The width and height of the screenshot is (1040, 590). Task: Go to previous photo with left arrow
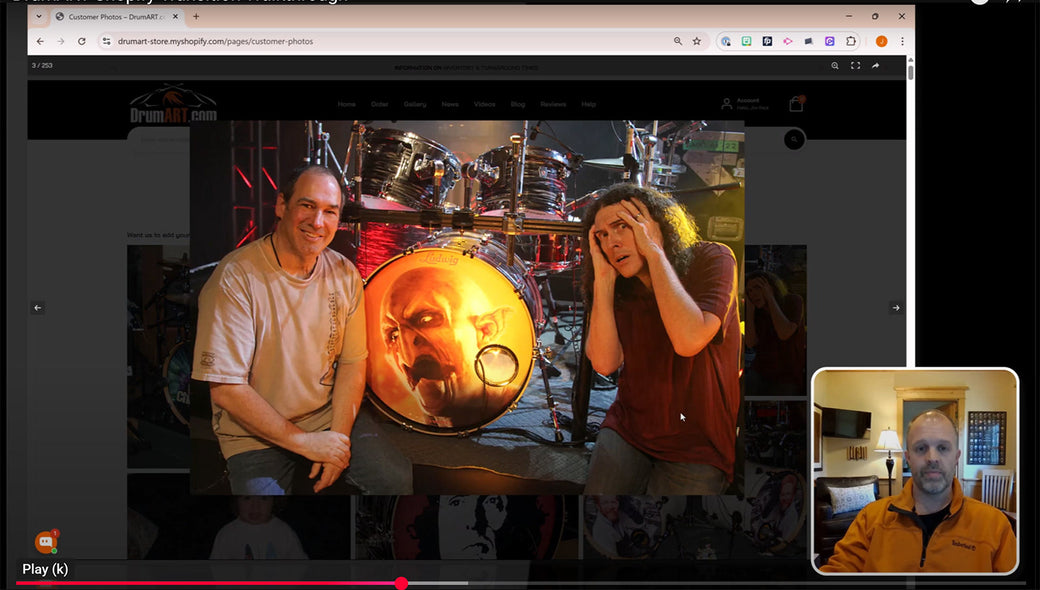(38, 308)
